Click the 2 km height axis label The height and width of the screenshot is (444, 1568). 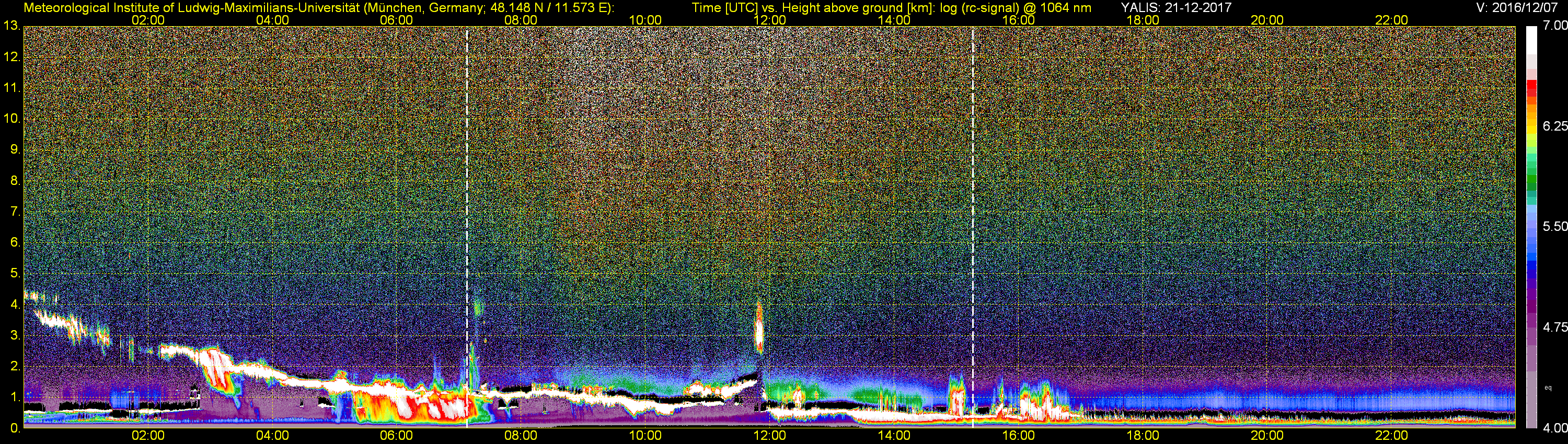15,367
